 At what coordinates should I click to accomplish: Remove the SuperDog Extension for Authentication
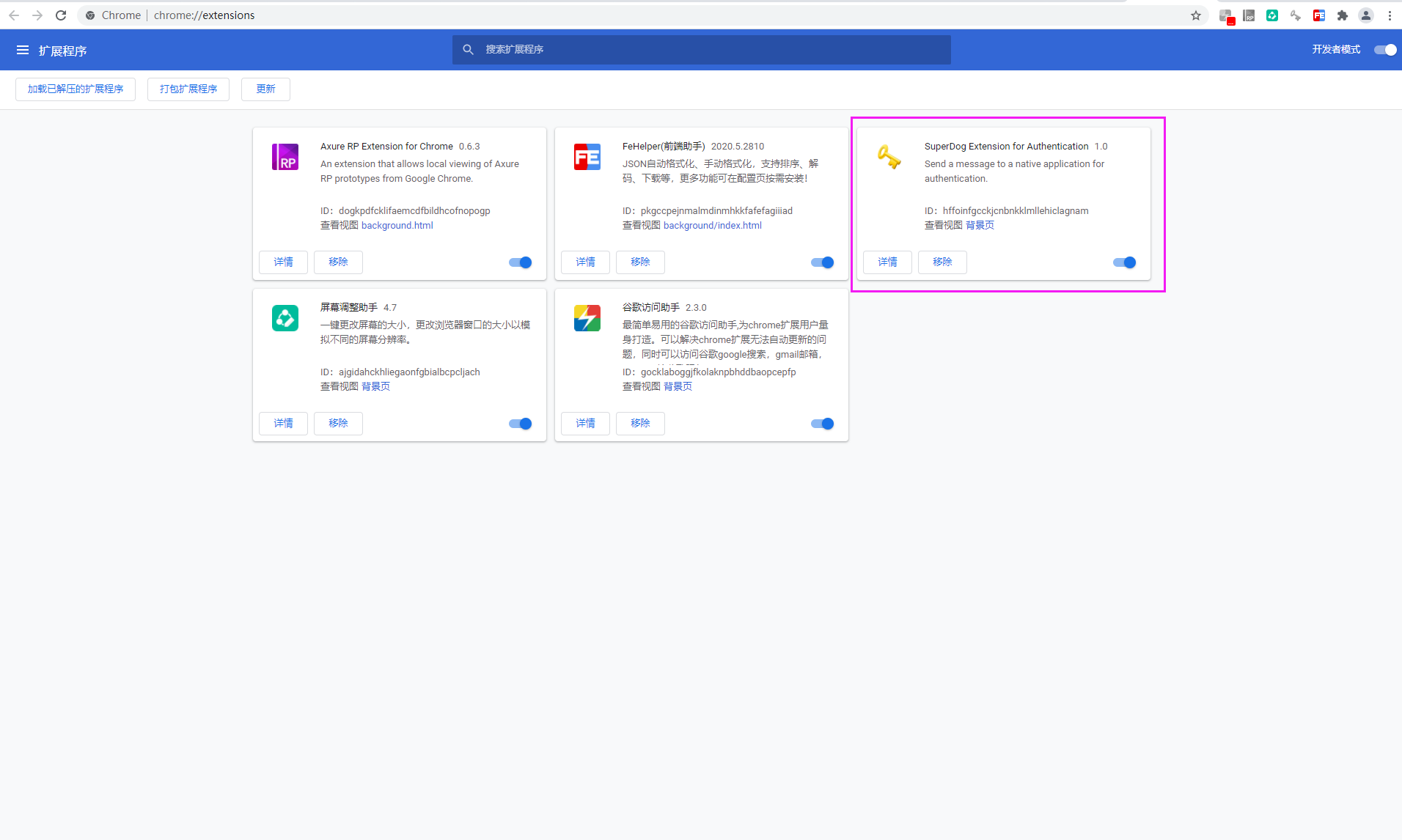tap(942, 262)
